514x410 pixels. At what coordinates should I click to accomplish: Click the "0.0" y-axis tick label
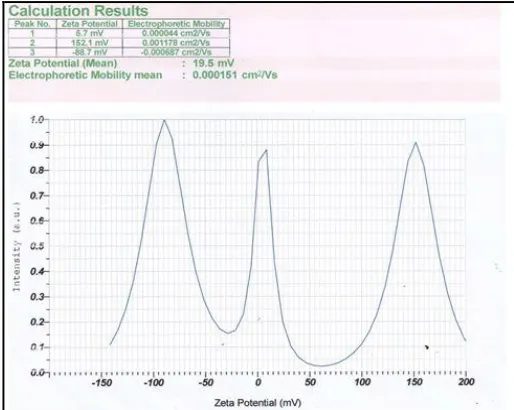pos(37,372)
